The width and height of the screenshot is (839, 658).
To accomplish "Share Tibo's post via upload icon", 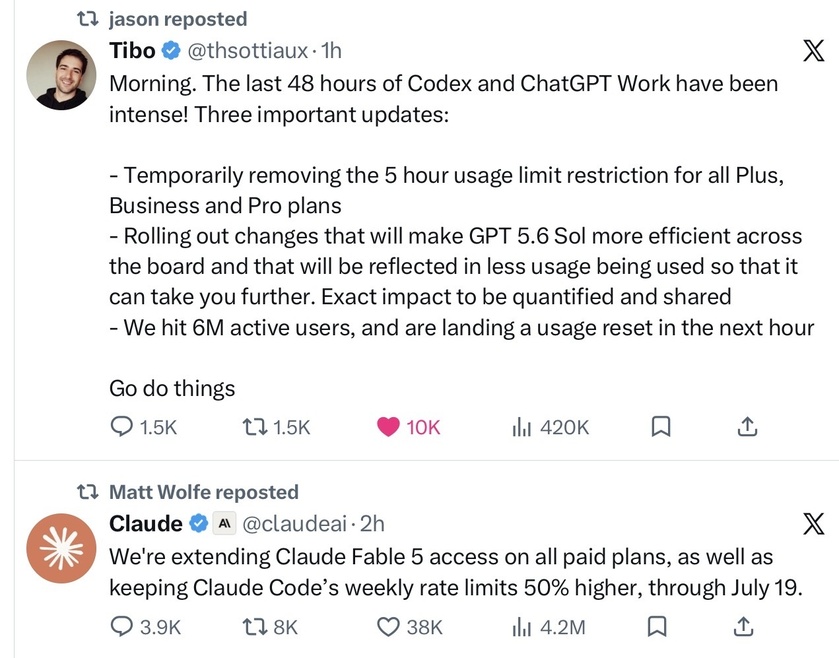I will (747, 427).
